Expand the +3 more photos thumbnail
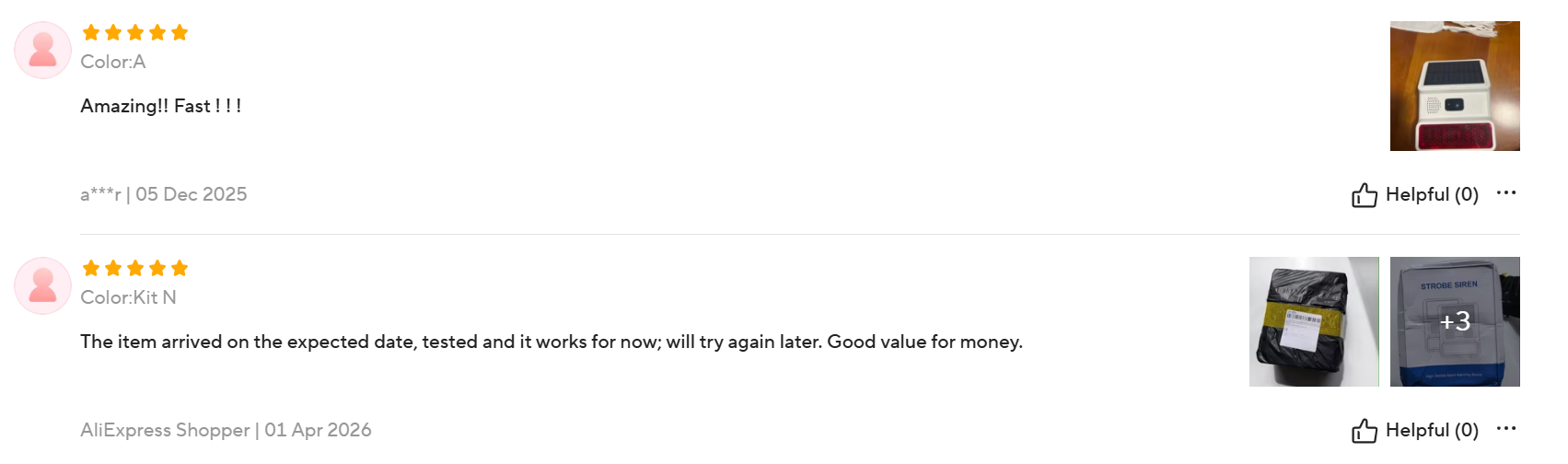The image size is (1568, 464). (x=1454, y=321)
